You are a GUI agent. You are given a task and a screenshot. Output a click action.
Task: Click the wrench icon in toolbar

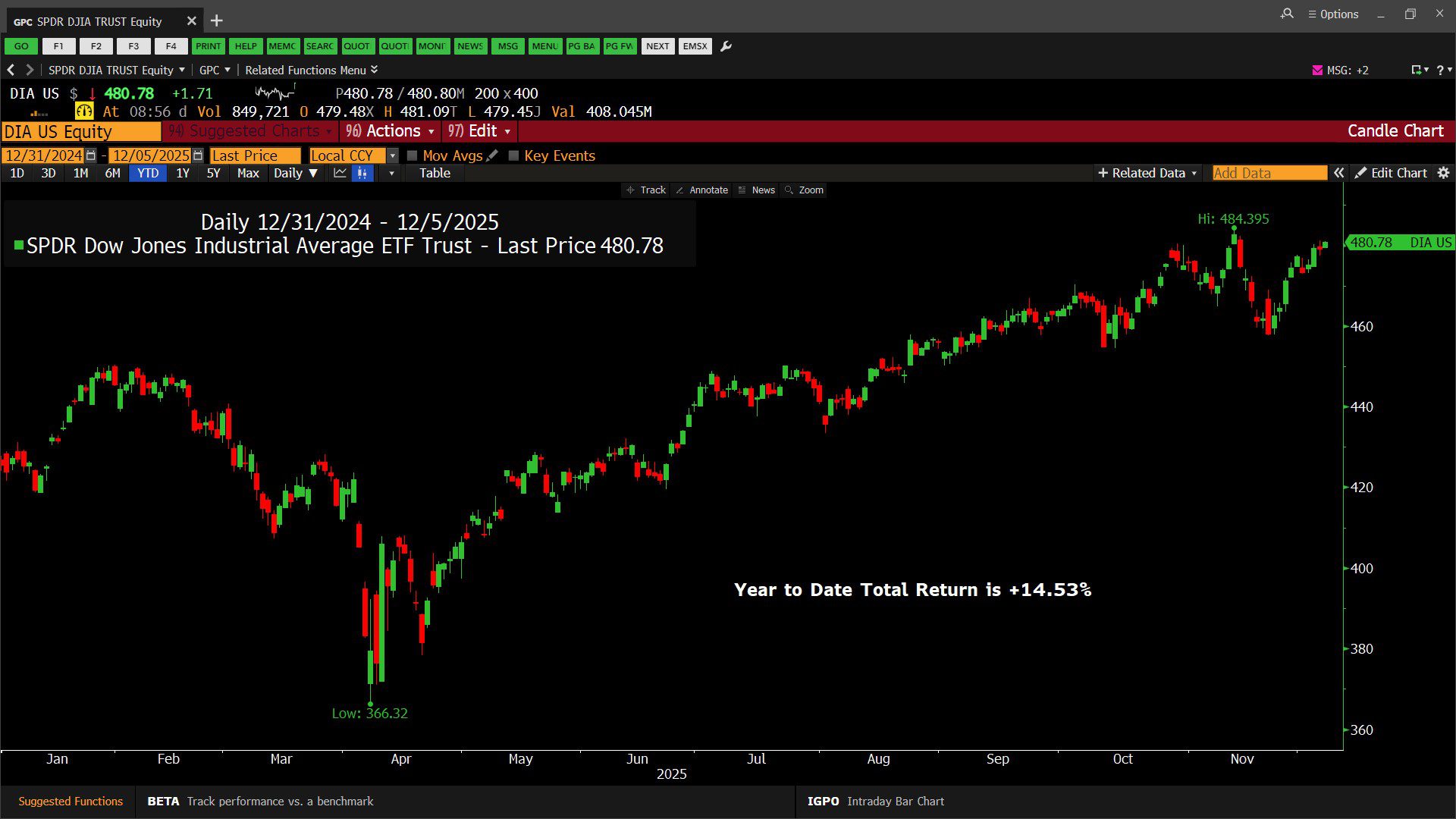[x=726, y=46]
